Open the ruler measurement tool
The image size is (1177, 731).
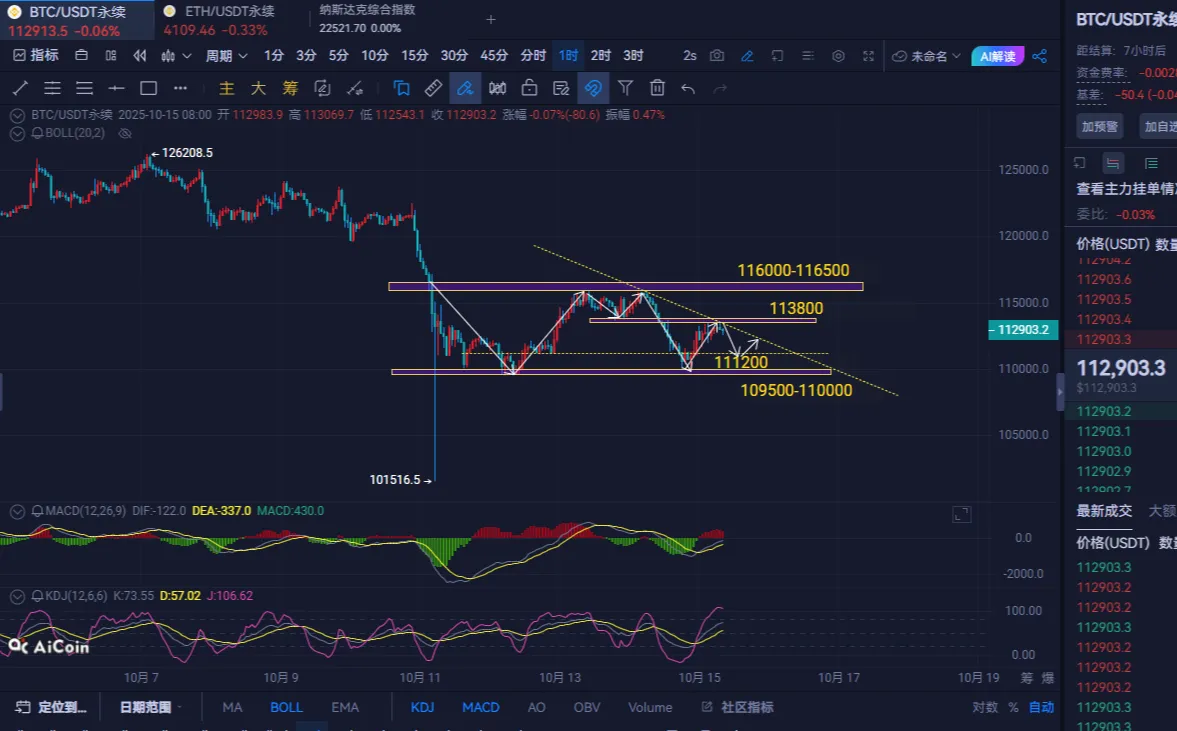433,89
